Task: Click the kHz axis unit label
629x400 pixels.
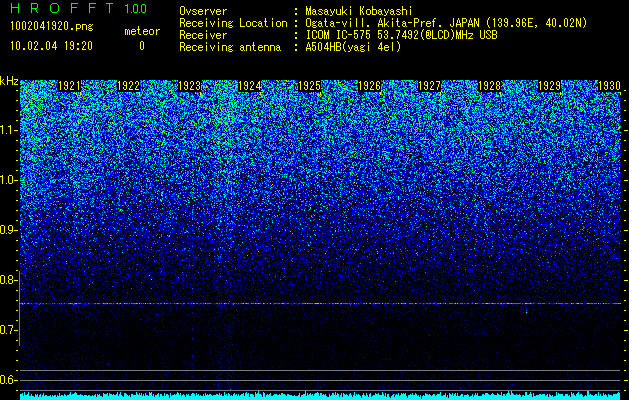Action: click(9, 81)
